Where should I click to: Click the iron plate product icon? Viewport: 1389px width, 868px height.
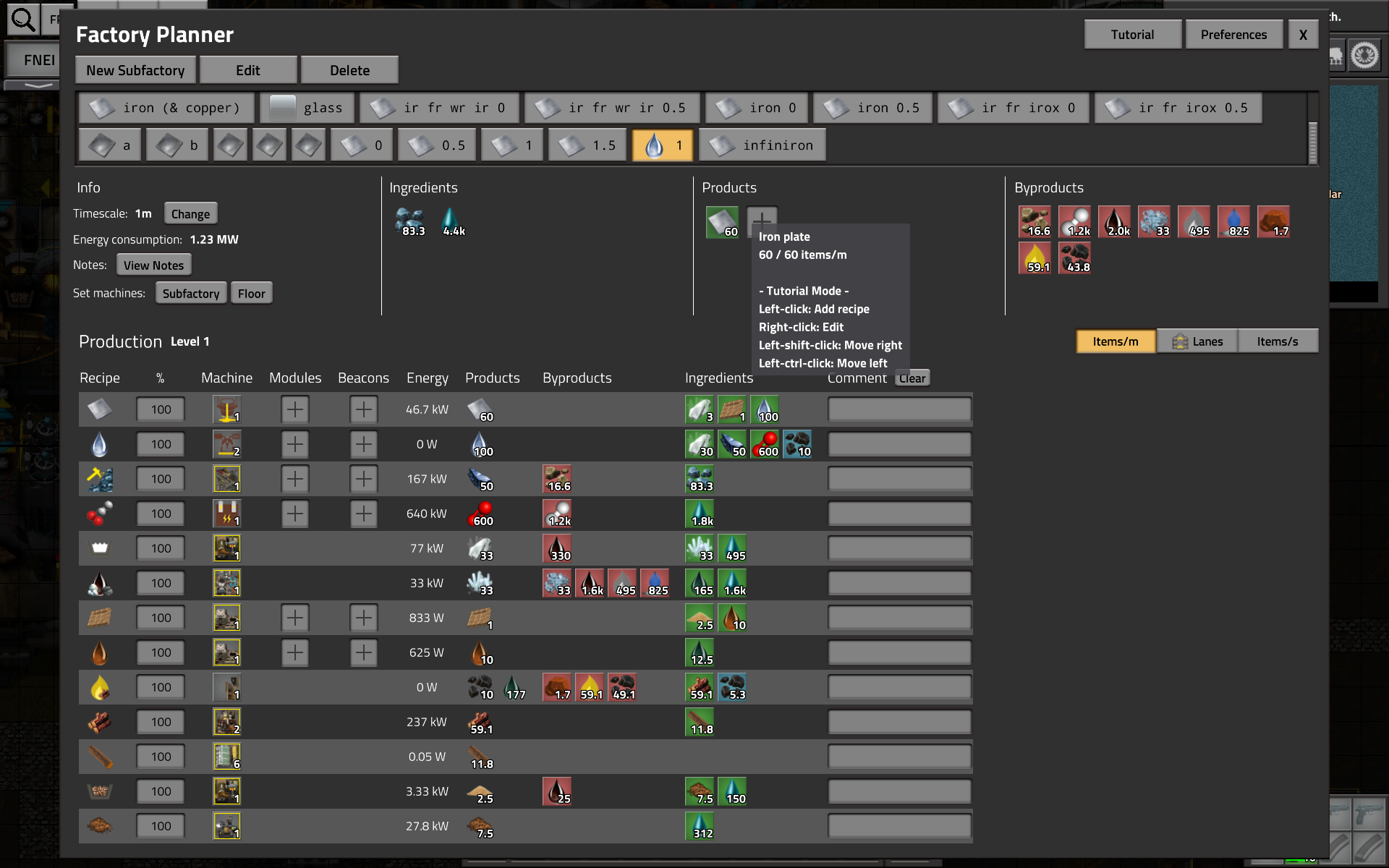tap(721, 222)
